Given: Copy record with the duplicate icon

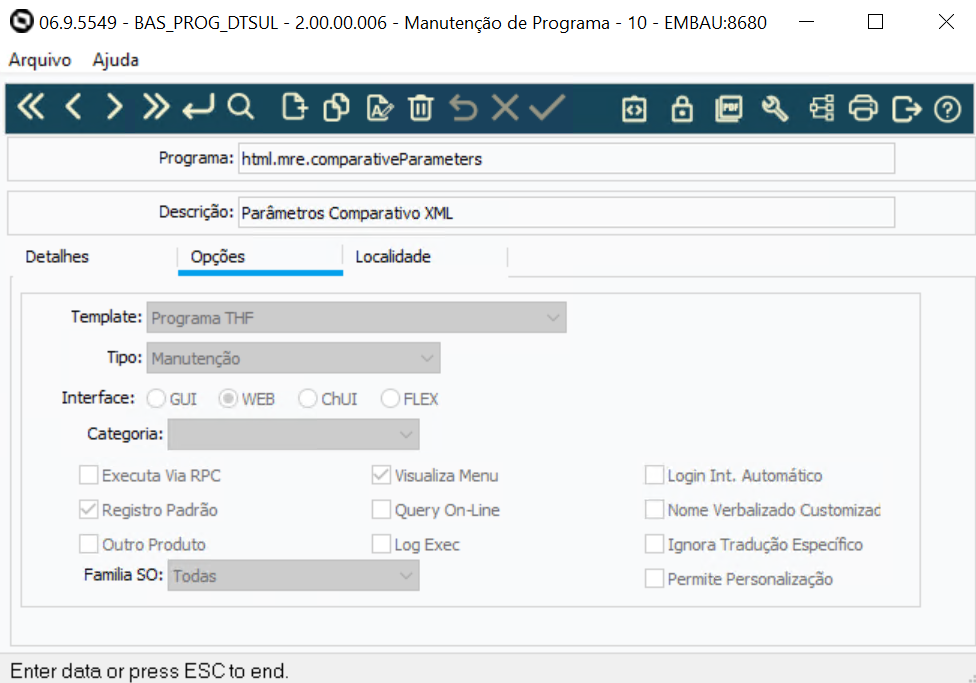Looking at the screenshot, I should point(337,108).
